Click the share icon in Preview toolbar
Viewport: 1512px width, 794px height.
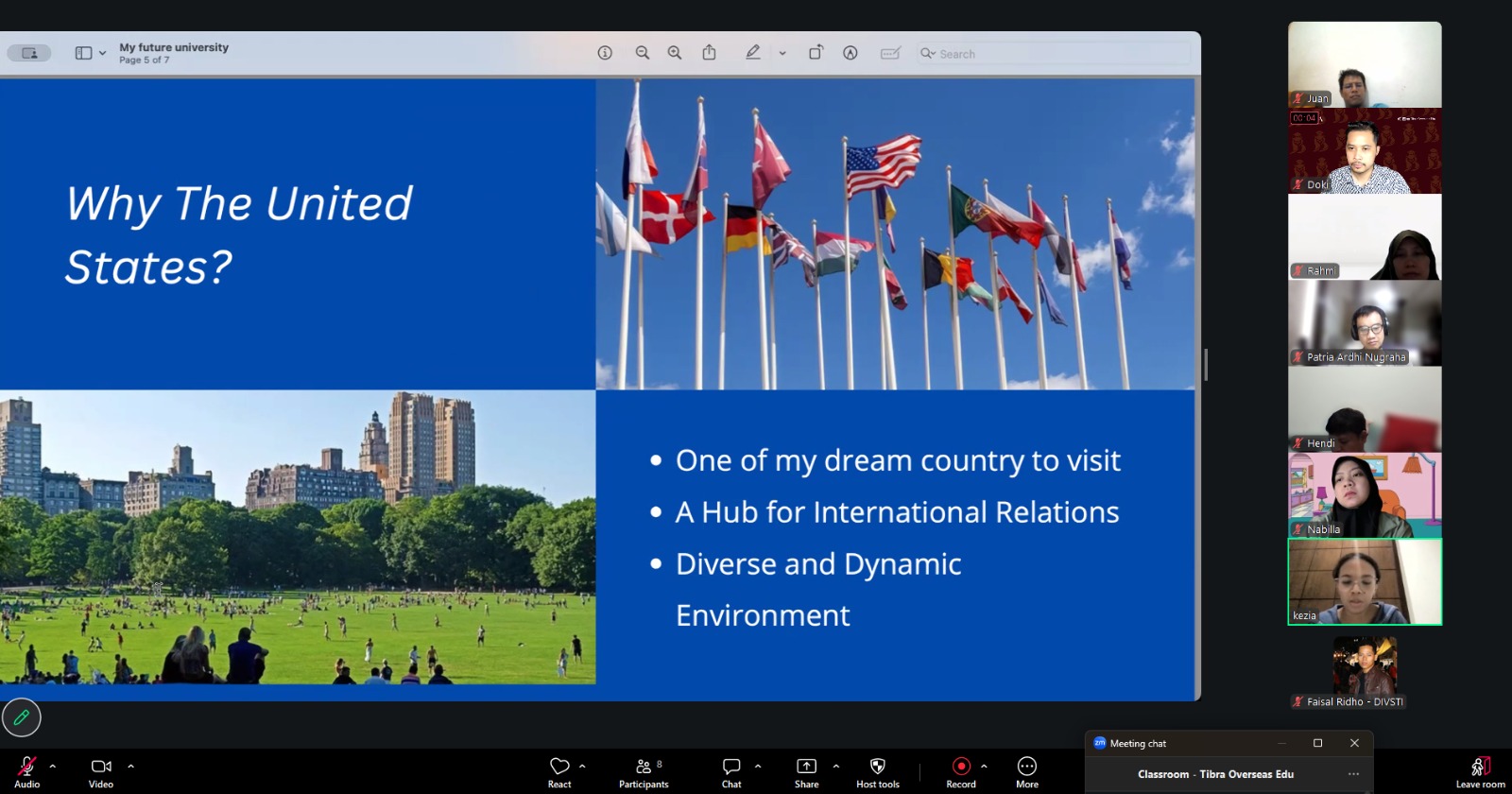pos(709,53)
